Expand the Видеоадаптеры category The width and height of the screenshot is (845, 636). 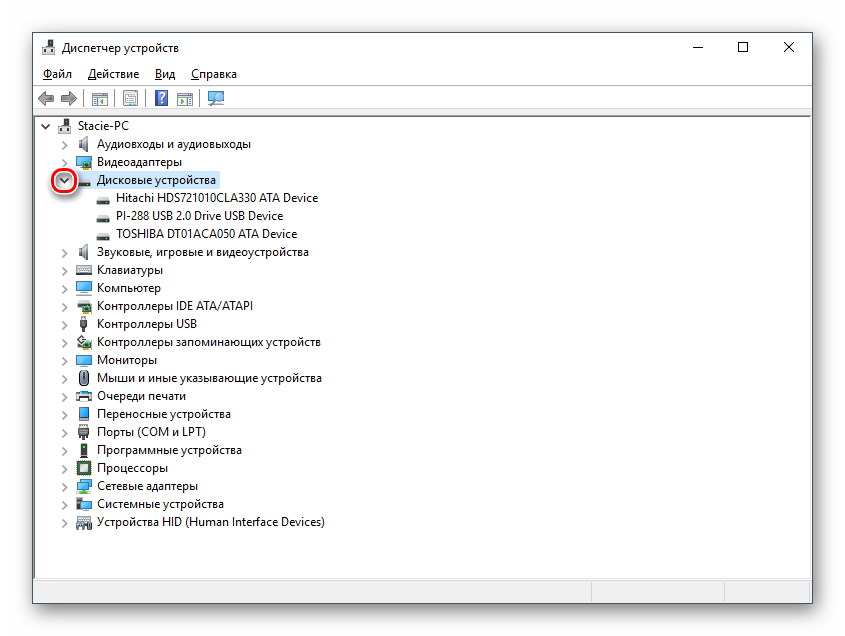tap(65, 162)
